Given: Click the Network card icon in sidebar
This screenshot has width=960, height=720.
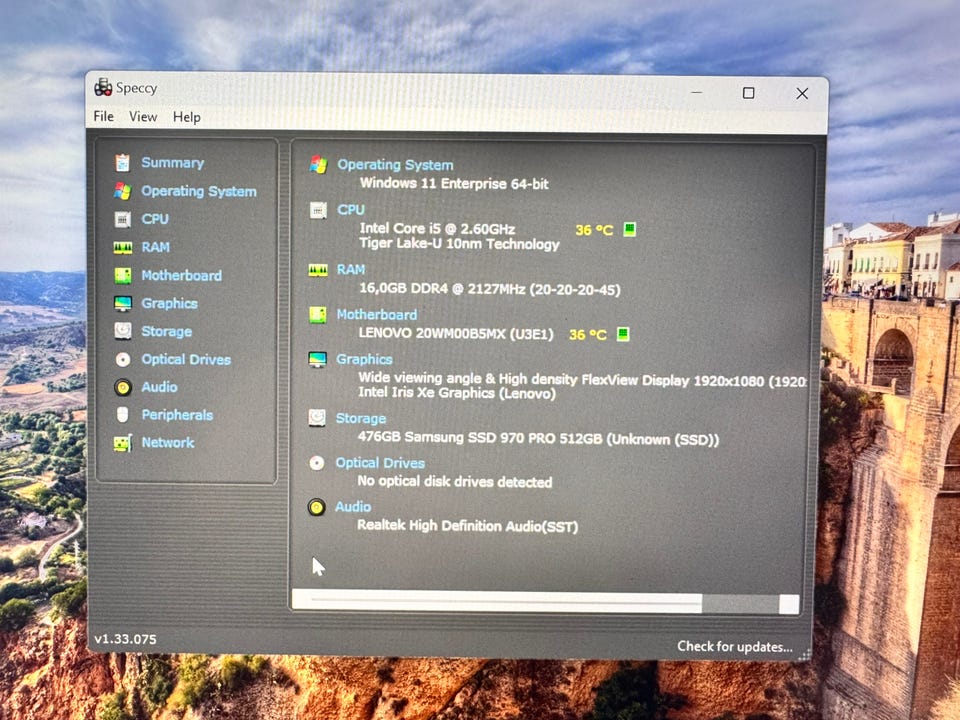Looking at the screenshot, I should click(122, 443).
